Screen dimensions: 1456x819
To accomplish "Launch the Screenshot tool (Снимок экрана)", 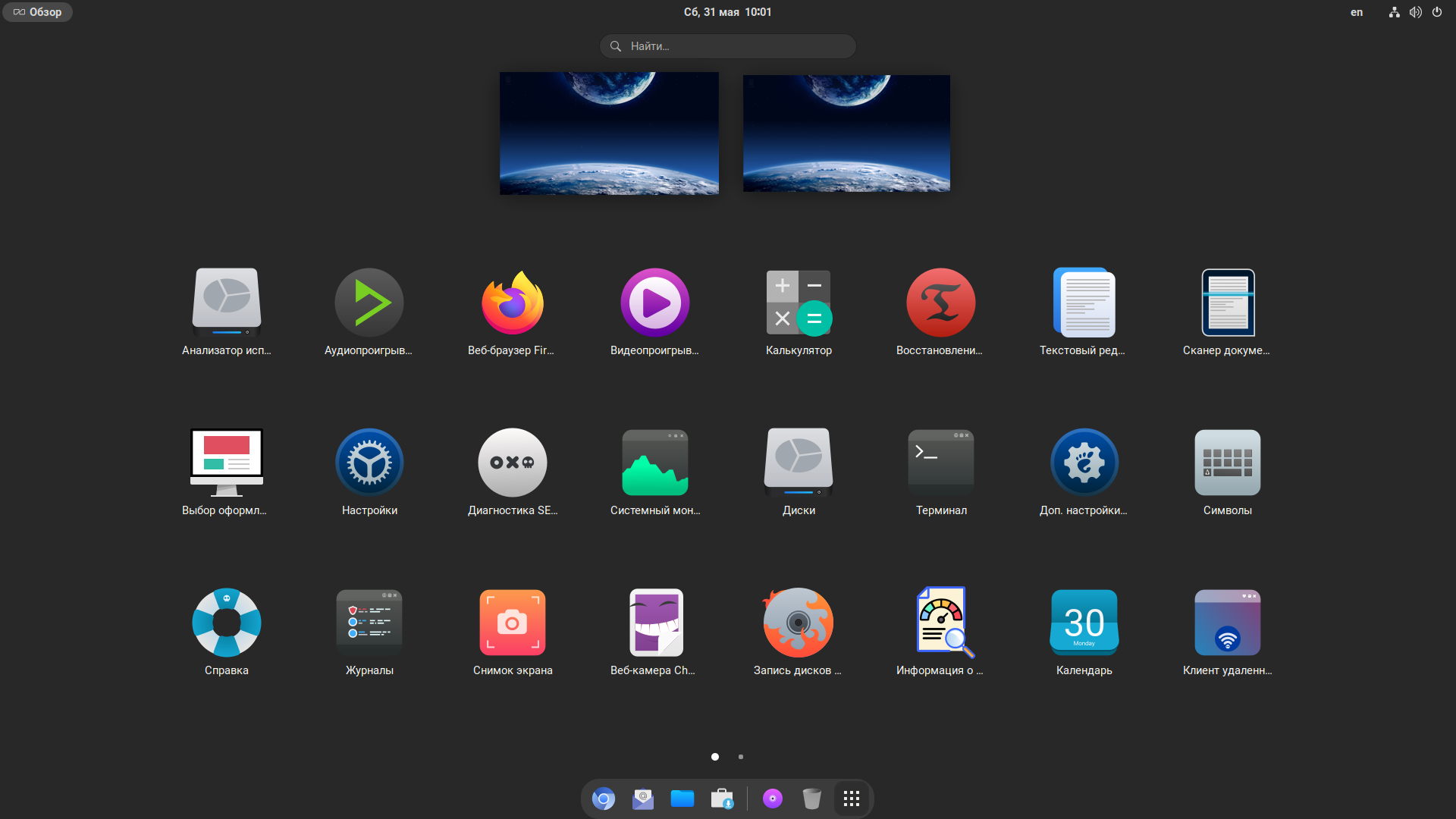I will (513, 623).
